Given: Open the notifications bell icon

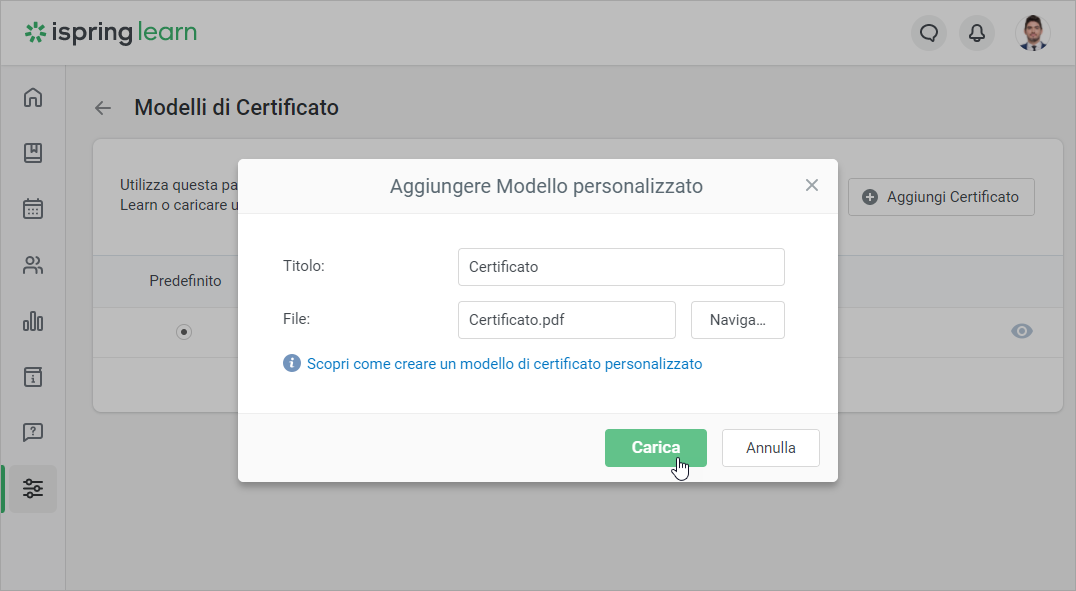Looking at the screenshot, I should [977, 33].
